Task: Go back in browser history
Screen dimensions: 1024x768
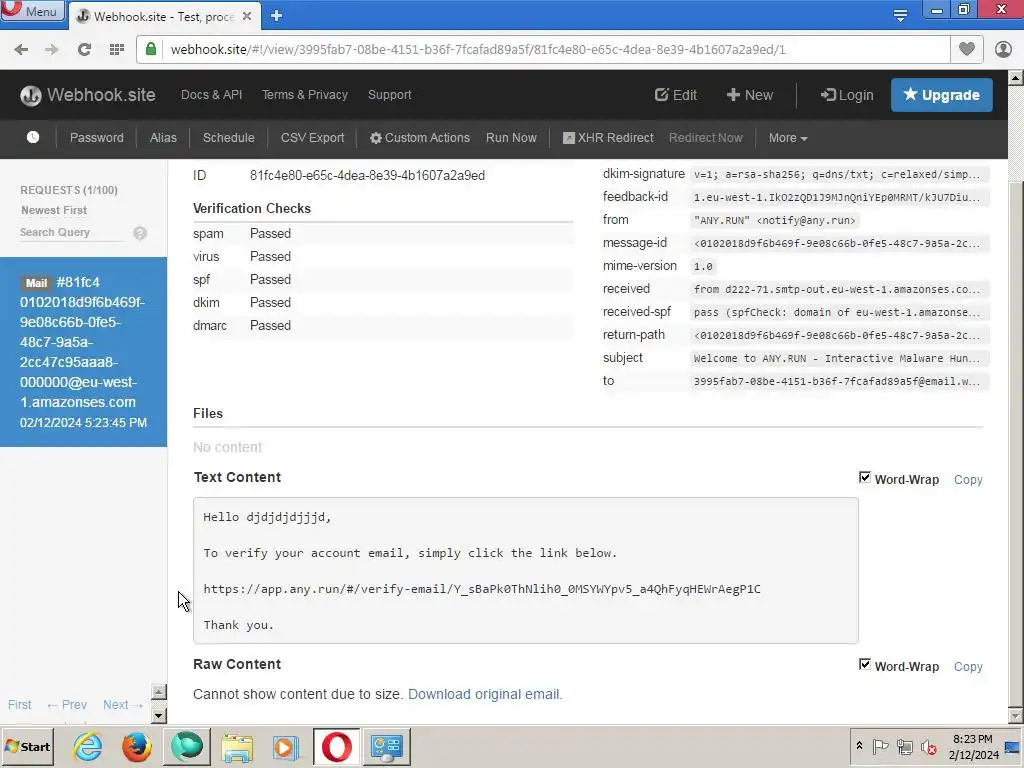Action: [x=21, y=50]
